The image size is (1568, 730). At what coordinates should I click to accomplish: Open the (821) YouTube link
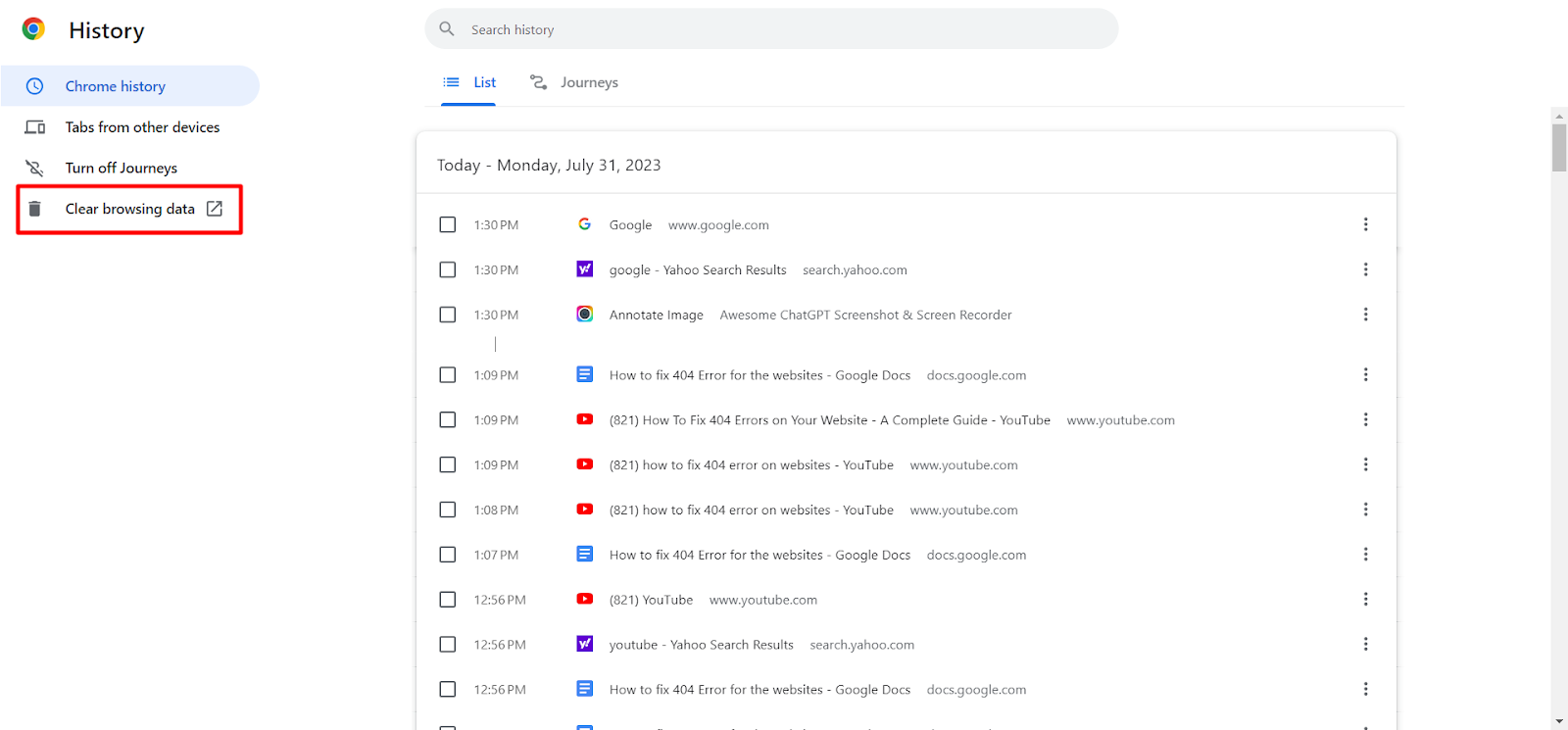(x=651, y=600)
